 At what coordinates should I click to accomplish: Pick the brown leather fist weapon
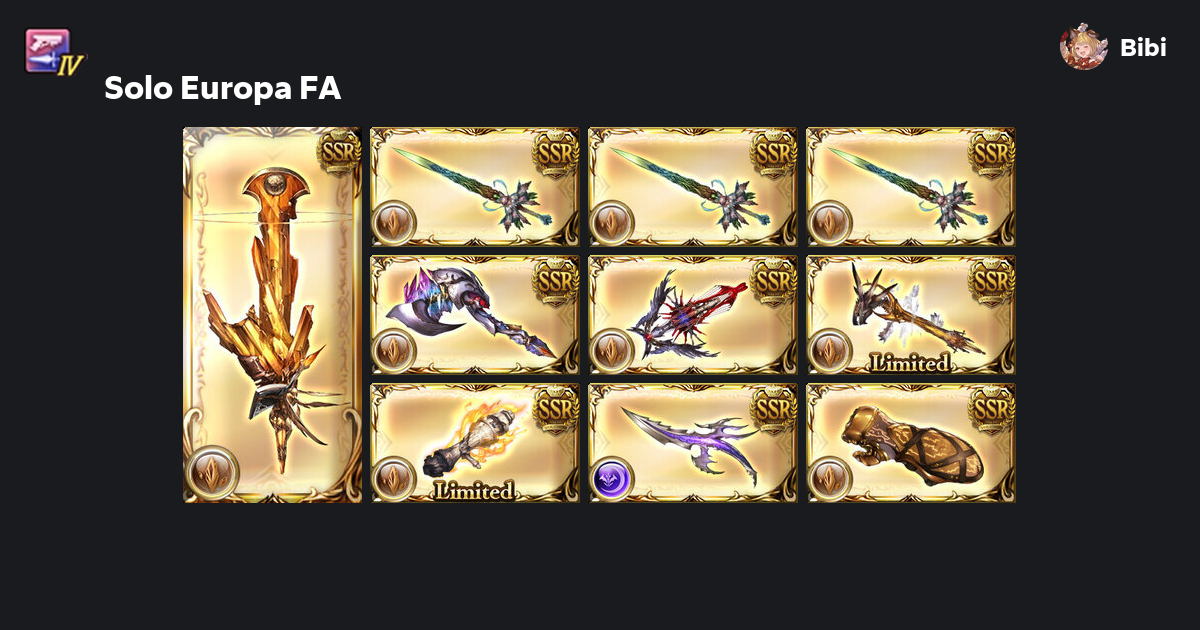(911, 443)
